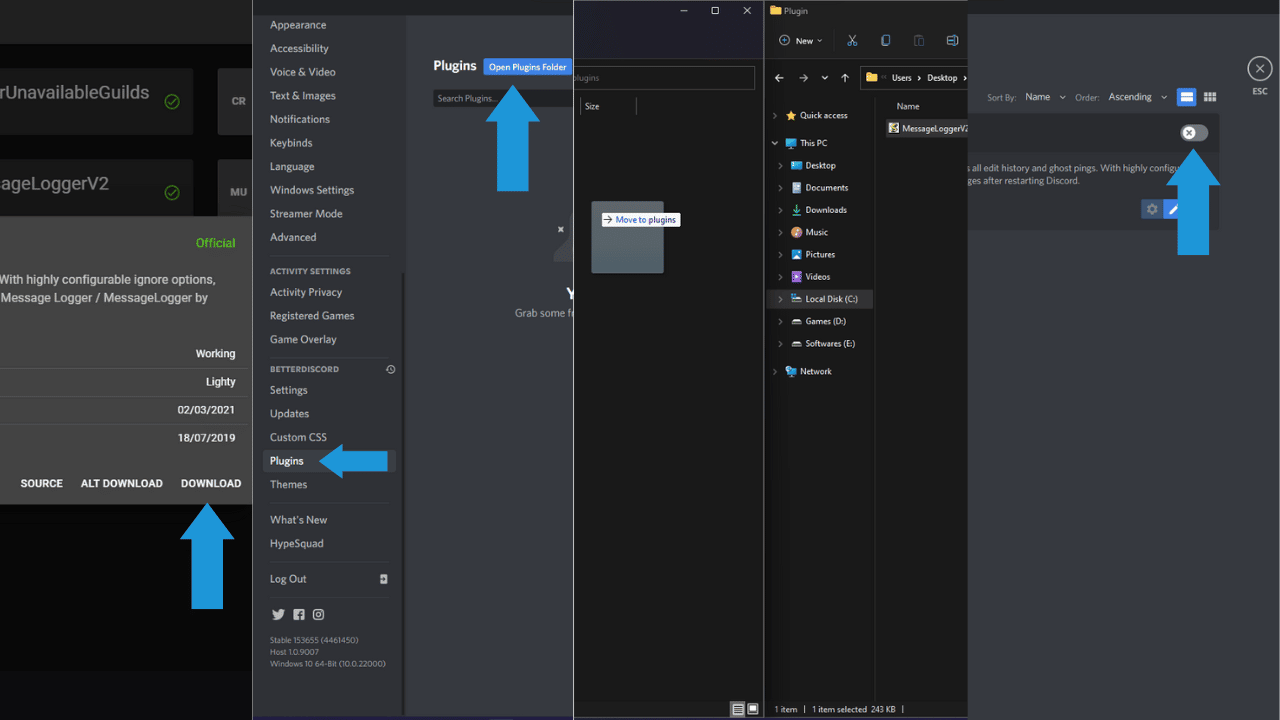
Task: Open recent locations chevron in Explorer
Action: click(x=824, y=78)
